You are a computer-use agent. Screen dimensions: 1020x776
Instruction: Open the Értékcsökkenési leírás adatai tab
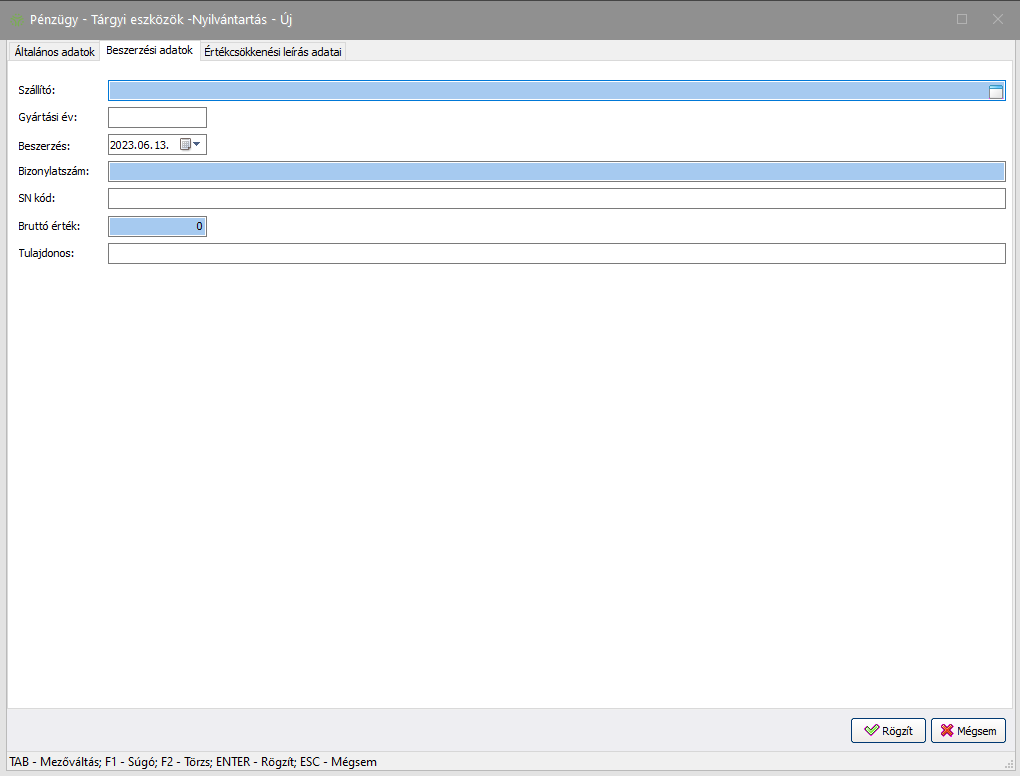pos(272,52)
